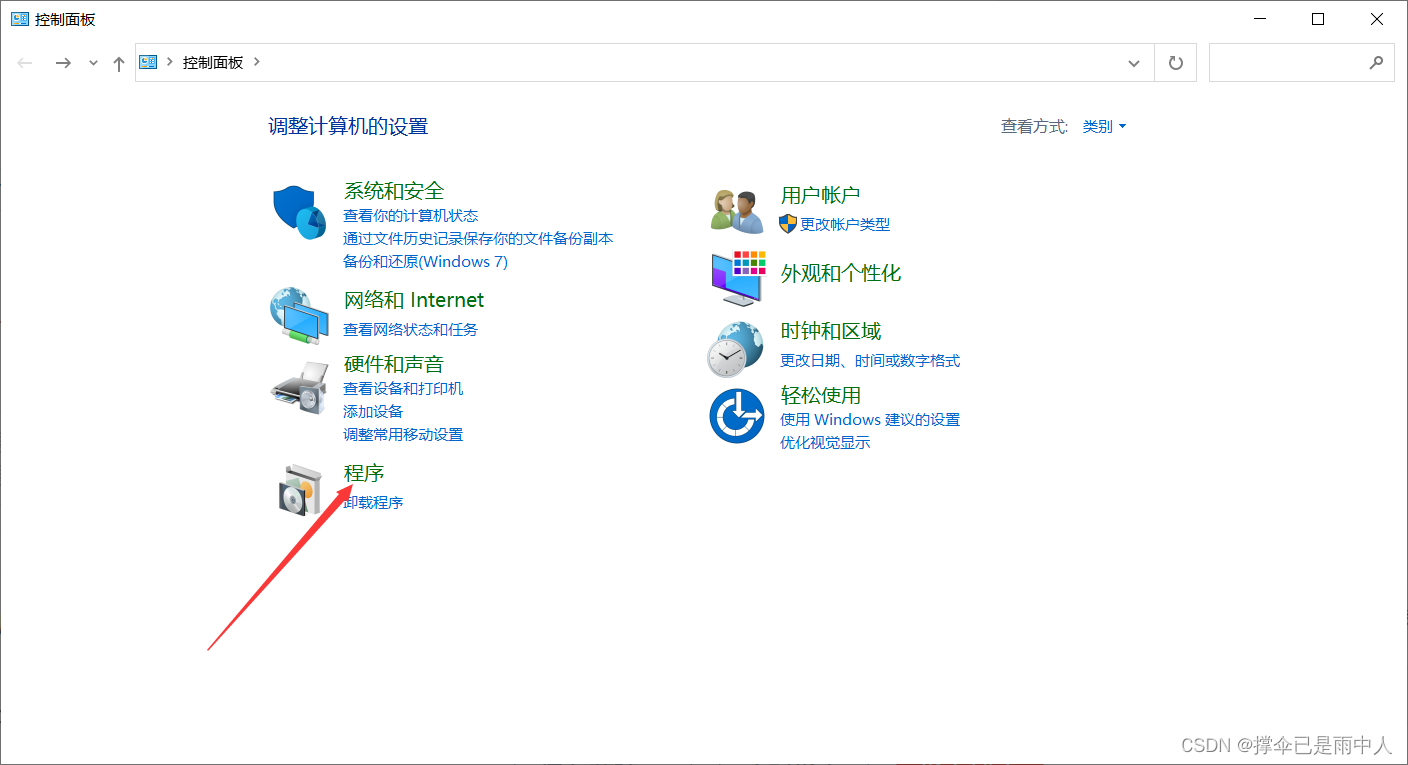Open 备份和还原(Windows 7) link
The height and width of the screenshot is (765, 1408).
[x=426, y=262]
